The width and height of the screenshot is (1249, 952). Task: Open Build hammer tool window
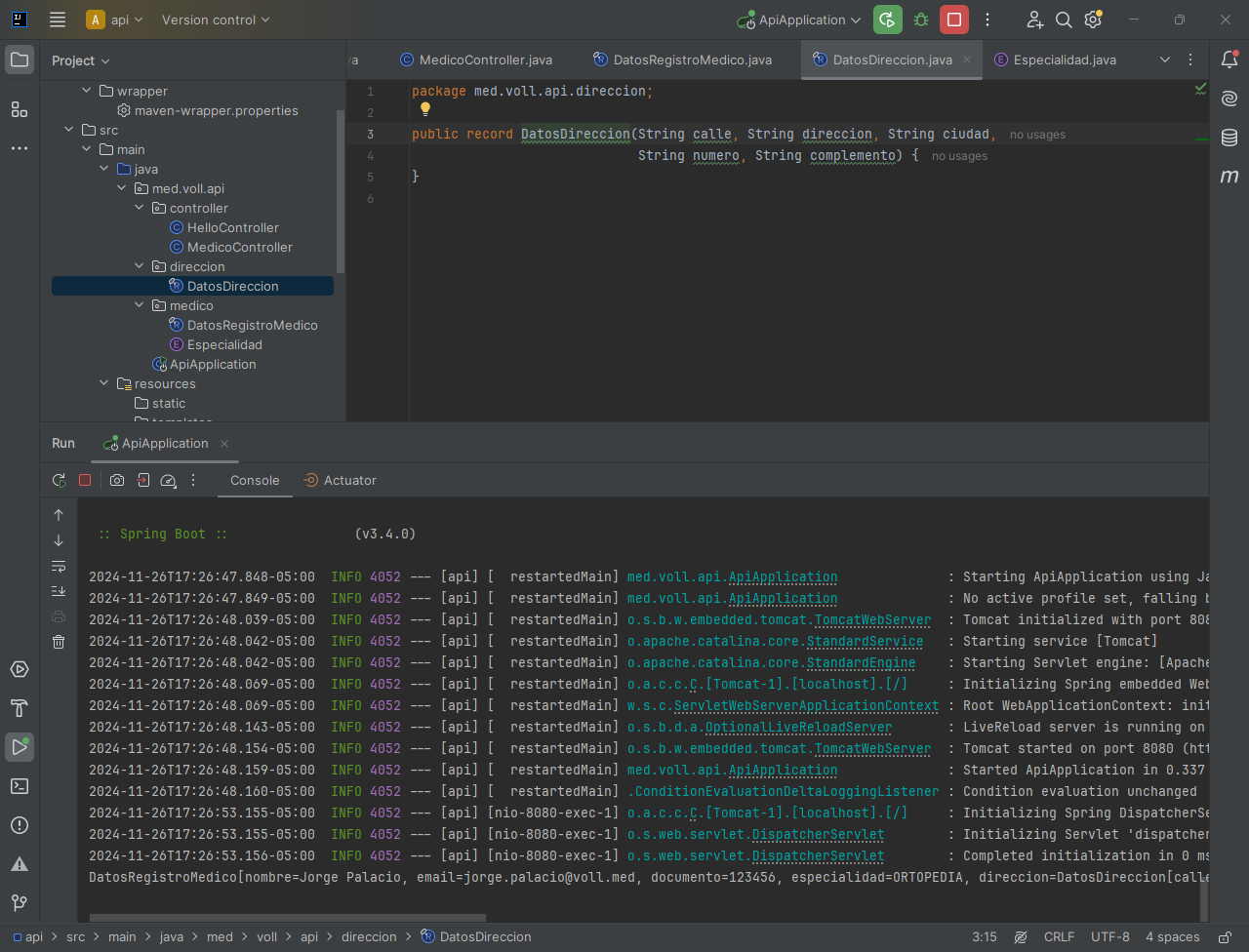20,708
